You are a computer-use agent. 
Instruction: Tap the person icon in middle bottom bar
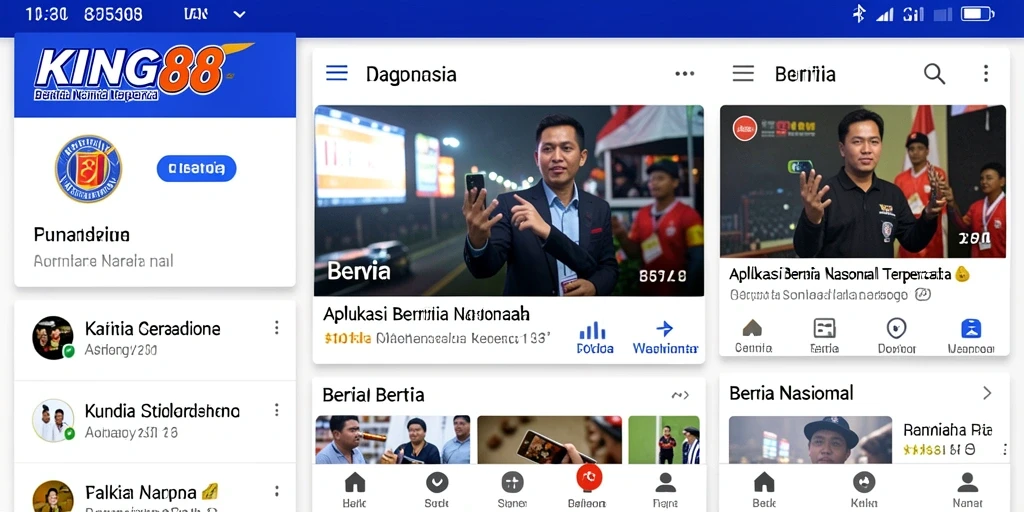coord(665,483)
